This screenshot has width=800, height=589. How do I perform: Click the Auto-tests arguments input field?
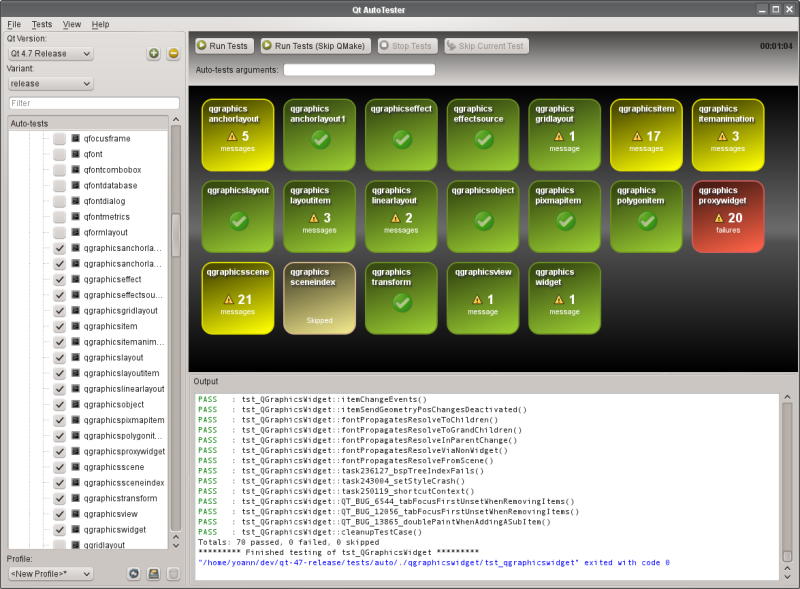tap(359, 70)
